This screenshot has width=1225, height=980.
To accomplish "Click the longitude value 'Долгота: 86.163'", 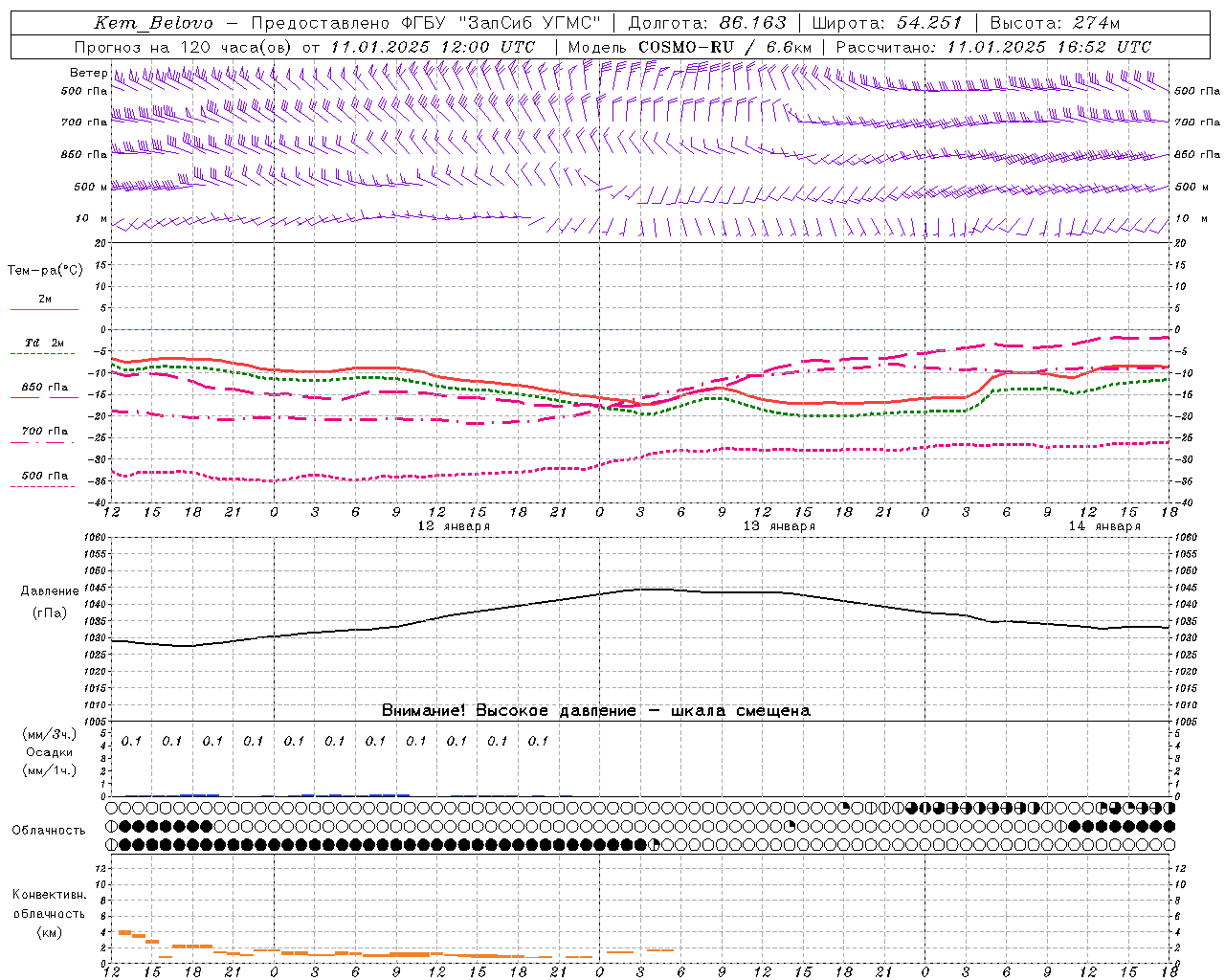I will (x=706, y=23).
